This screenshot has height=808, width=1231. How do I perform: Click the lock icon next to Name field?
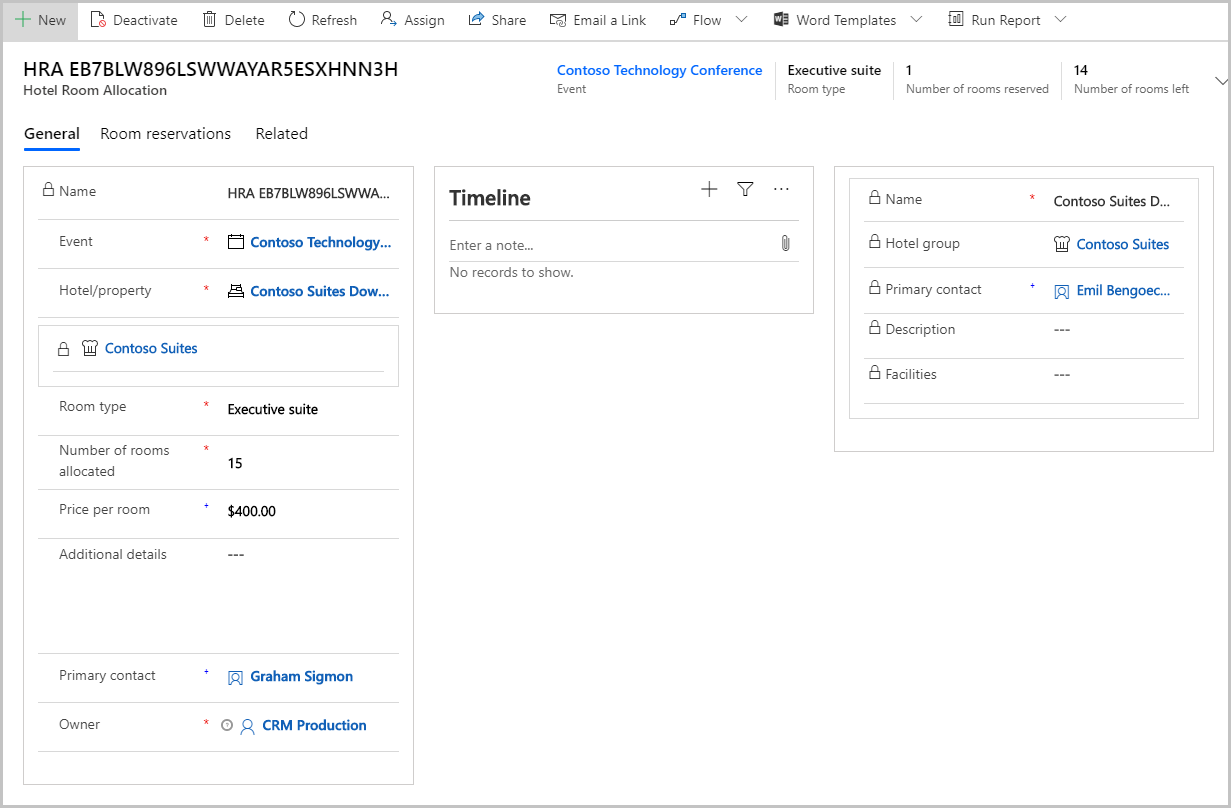[x=48, y=190]
